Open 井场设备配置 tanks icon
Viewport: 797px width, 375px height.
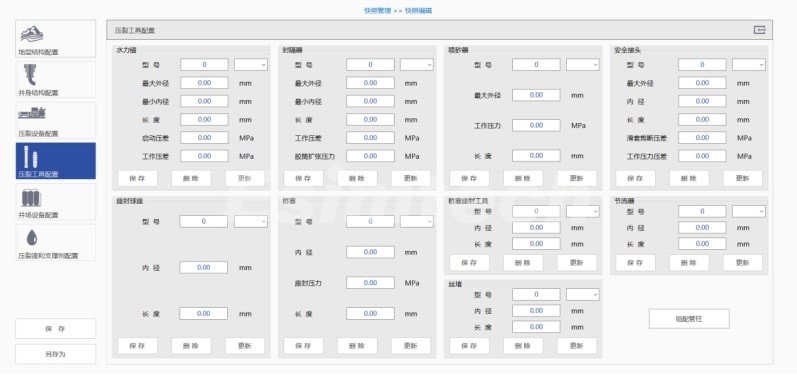pyautogui.click(x=31, y=197)
